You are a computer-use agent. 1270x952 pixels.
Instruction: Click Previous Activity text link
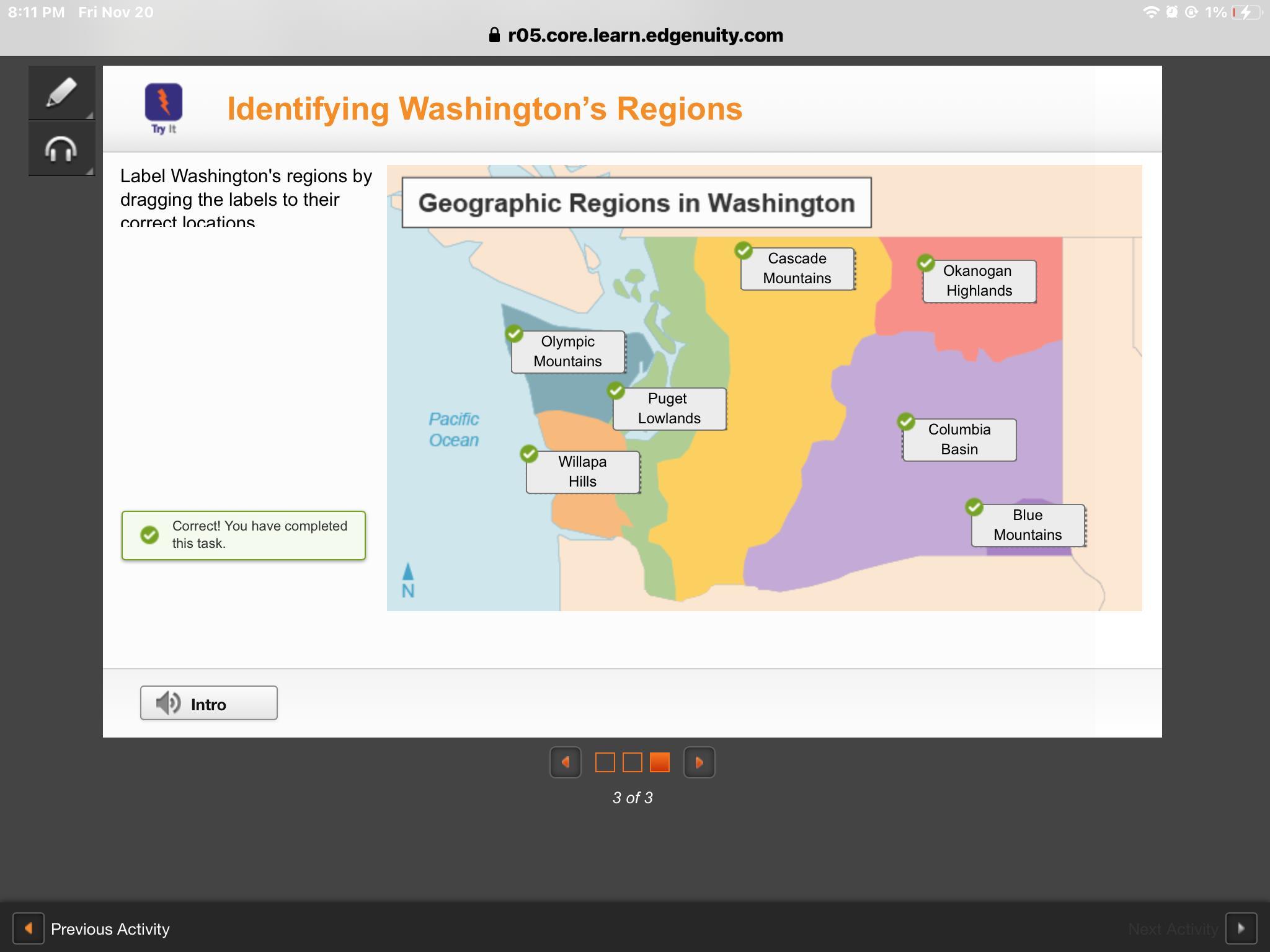pyautogui.click(x=110, y=929)
